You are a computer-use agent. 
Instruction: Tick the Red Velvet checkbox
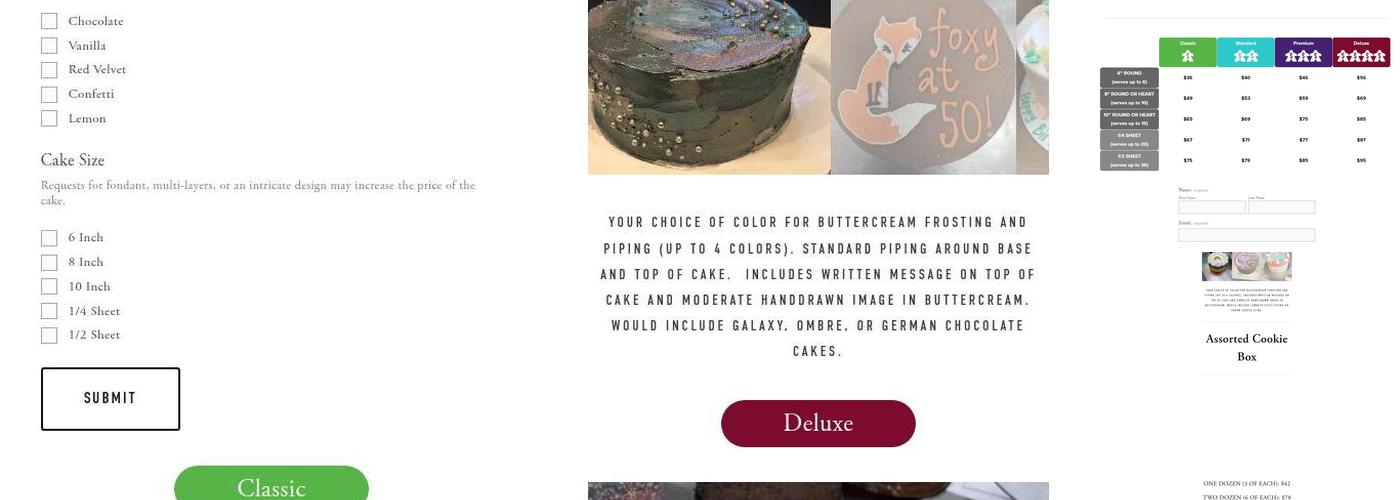pos(49,70)
